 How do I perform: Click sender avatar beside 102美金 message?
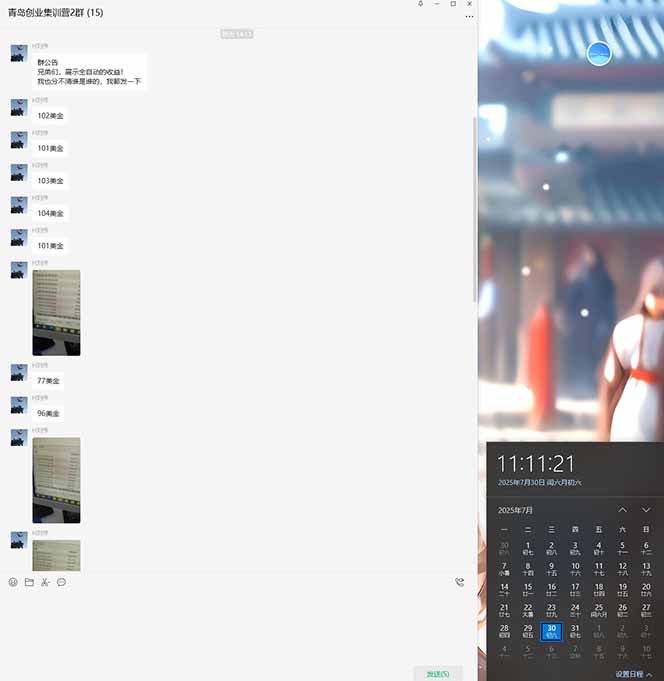click(x=18, y=107)
